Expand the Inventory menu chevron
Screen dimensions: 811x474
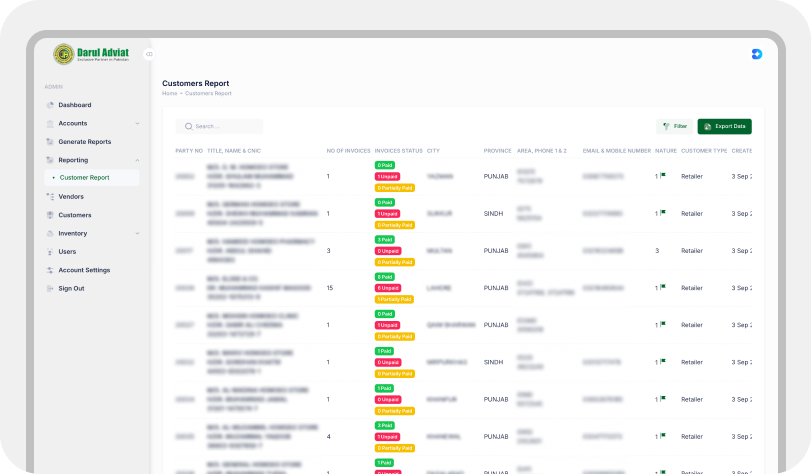tap(137, 233)
